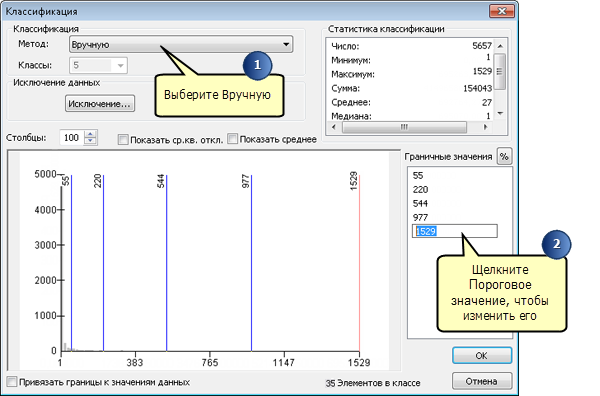Image resolution: width=600 pixels, height=396 pixels.
Task: Click the red break line labeled 1529
Action: click(x=359, y=263)
